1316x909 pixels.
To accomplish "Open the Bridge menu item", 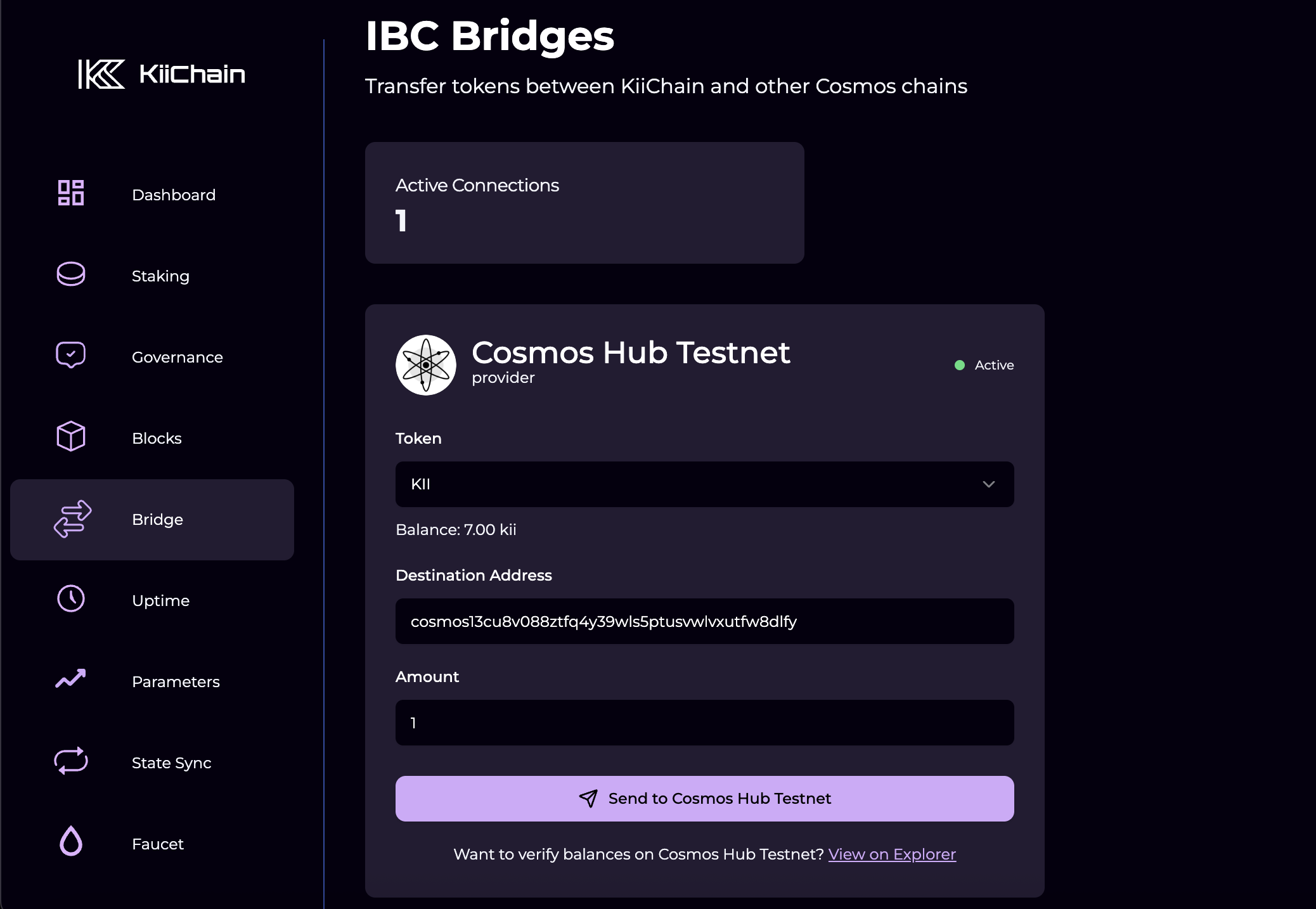I will [x=152, y=520].
